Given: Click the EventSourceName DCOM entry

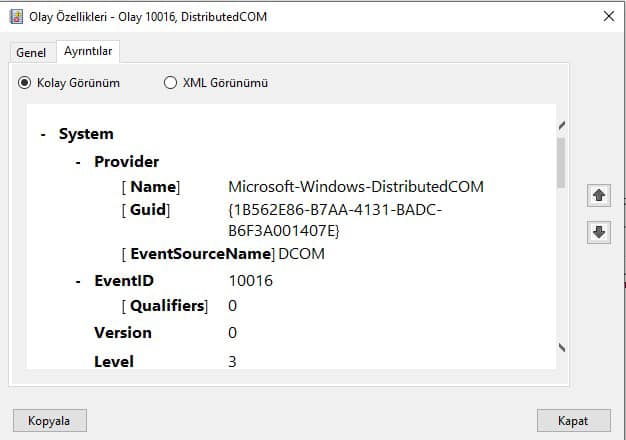Looking at the screenshot, I should coord(223,254).
